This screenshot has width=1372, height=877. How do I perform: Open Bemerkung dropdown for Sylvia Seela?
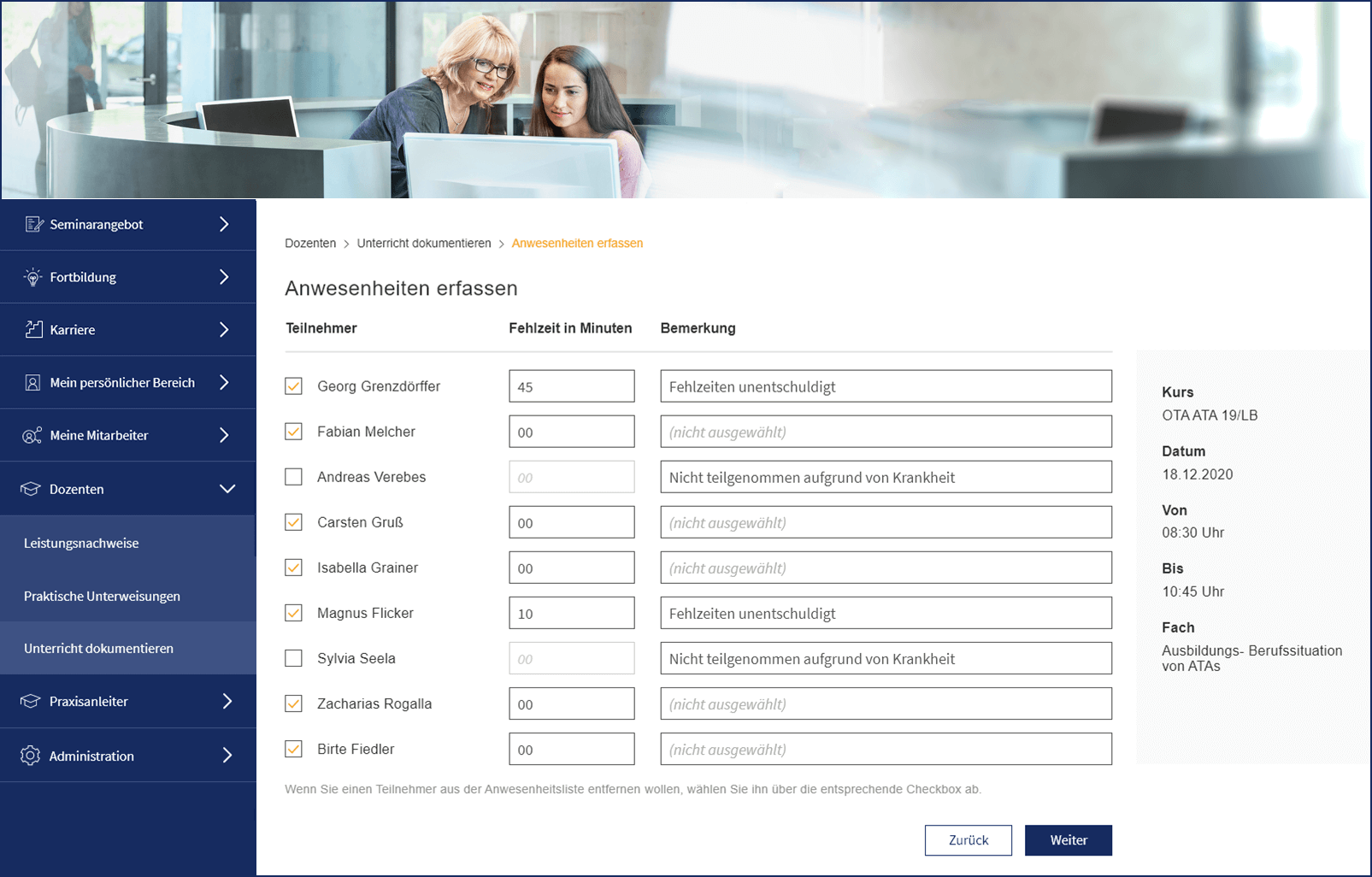coord(886,658)
